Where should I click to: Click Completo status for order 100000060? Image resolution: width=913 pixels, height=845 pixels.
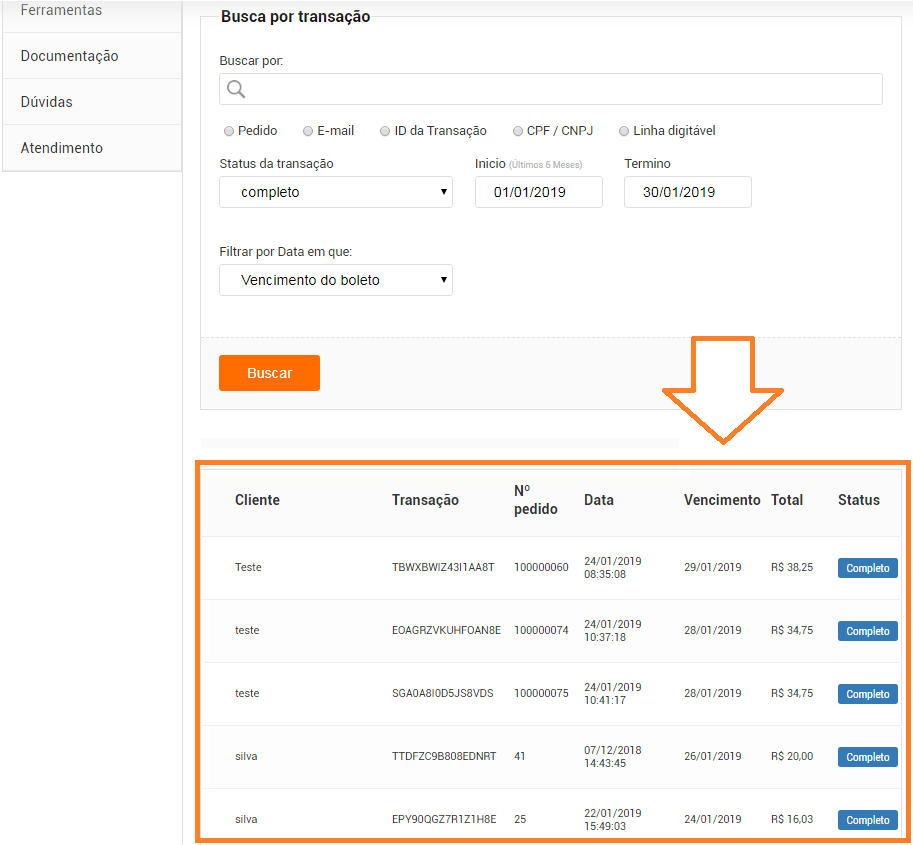[x=868, y=568]
